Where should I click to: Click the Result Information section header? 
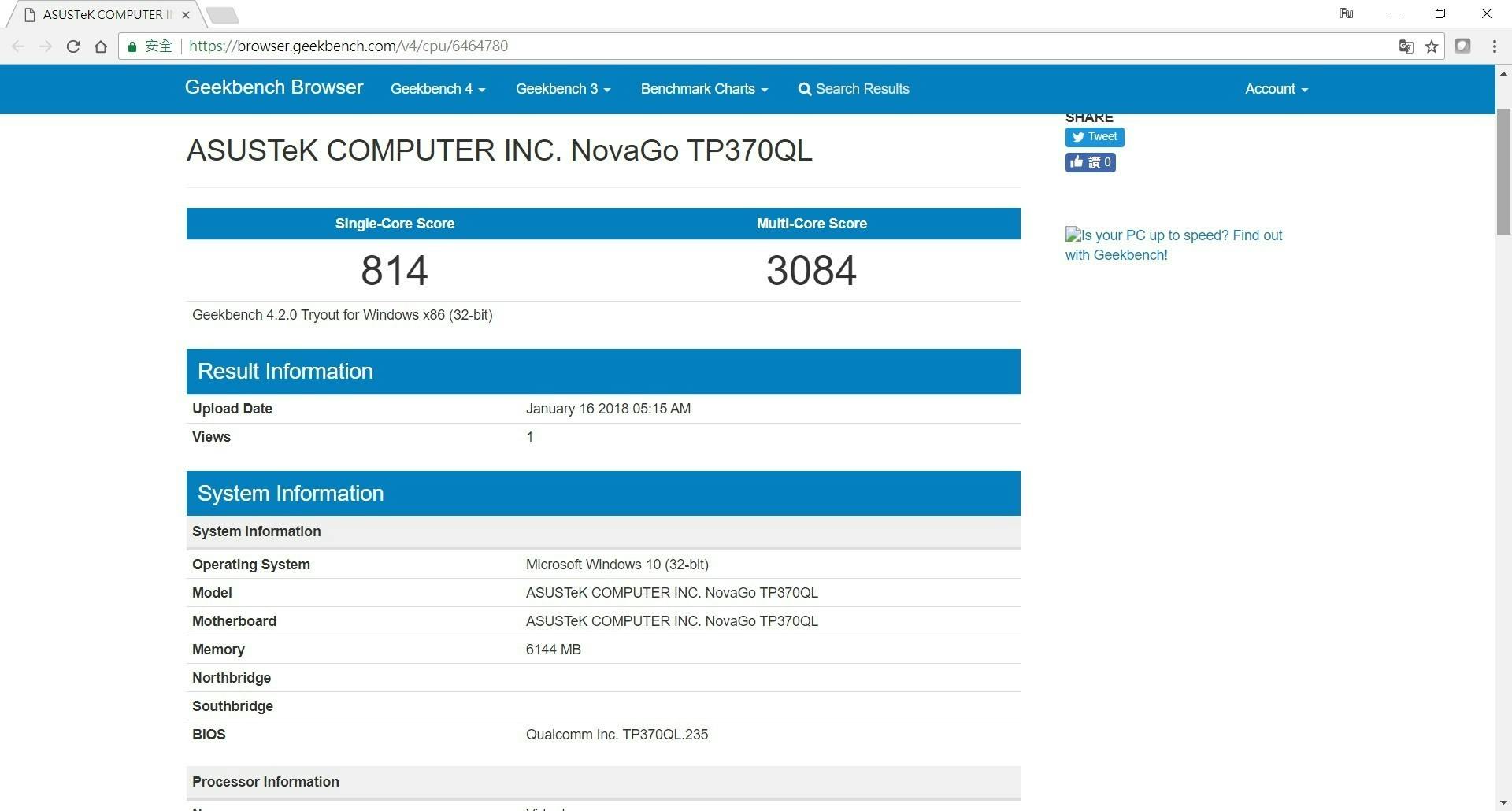pos(603,372)
